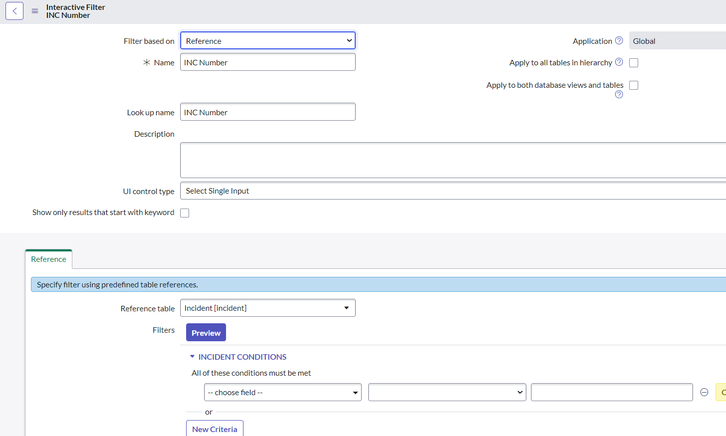Collapse the Incident Conditions triangle

tap(192, 356)
